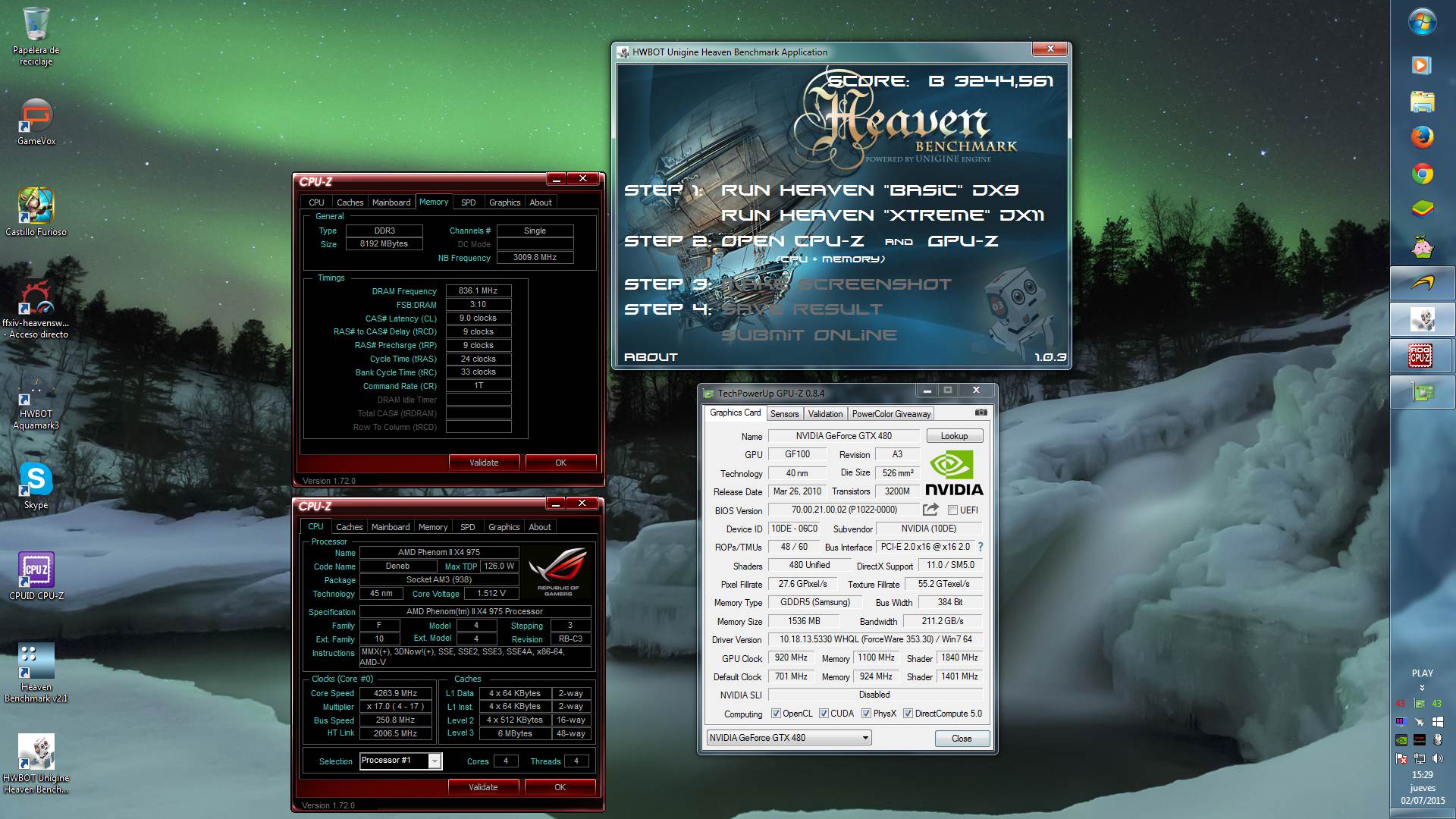The width and height of the screenshot is (1456, 819).
Task: Open the HWBOT Aquamark3 desktop shortcut
Action: [x=36, y=402]
